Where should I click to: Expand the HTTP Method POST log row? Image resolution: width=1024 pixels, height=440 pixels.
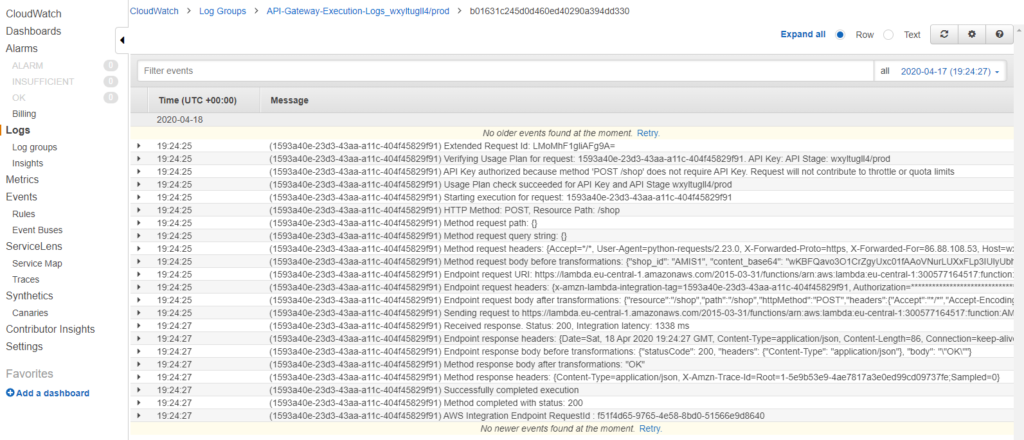tap(139, 210)
